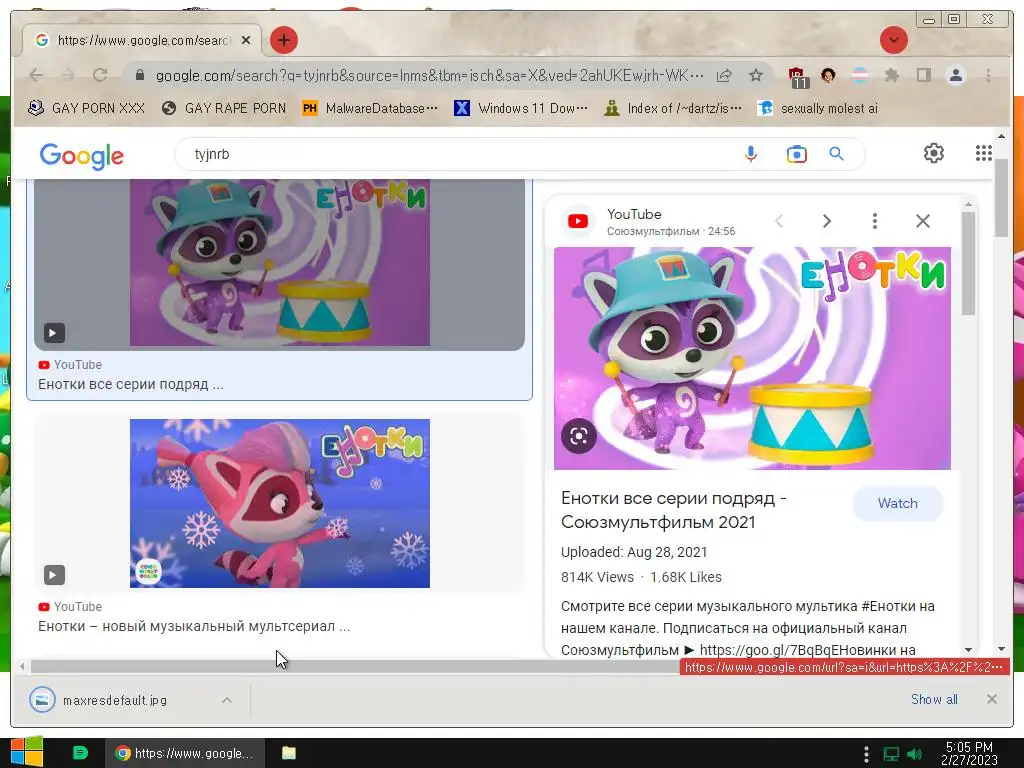The image size is (1024, 768).
Task: Open the Енотки все серии подряд title link
Action: pos(673,510)
